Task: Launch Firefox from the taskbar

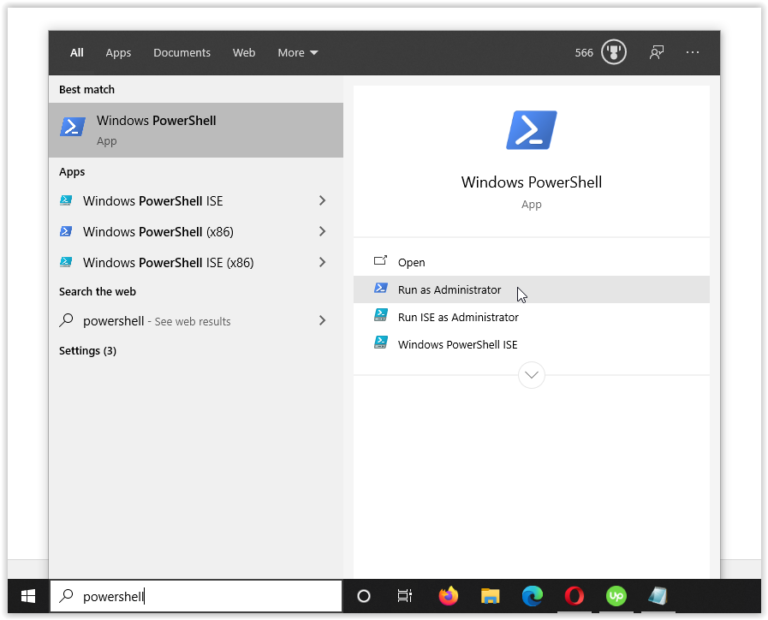Action: [448, 596]
